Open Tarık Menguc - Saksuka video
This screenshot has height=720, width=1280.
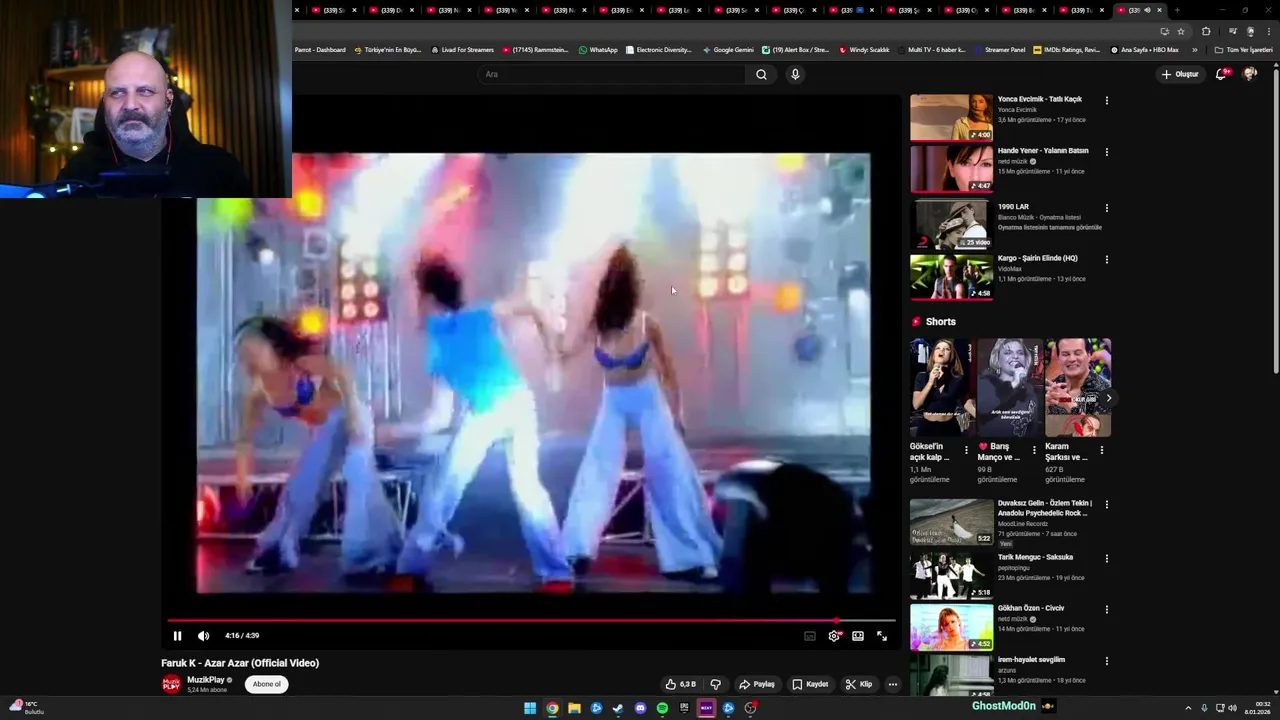point(1035,557)
